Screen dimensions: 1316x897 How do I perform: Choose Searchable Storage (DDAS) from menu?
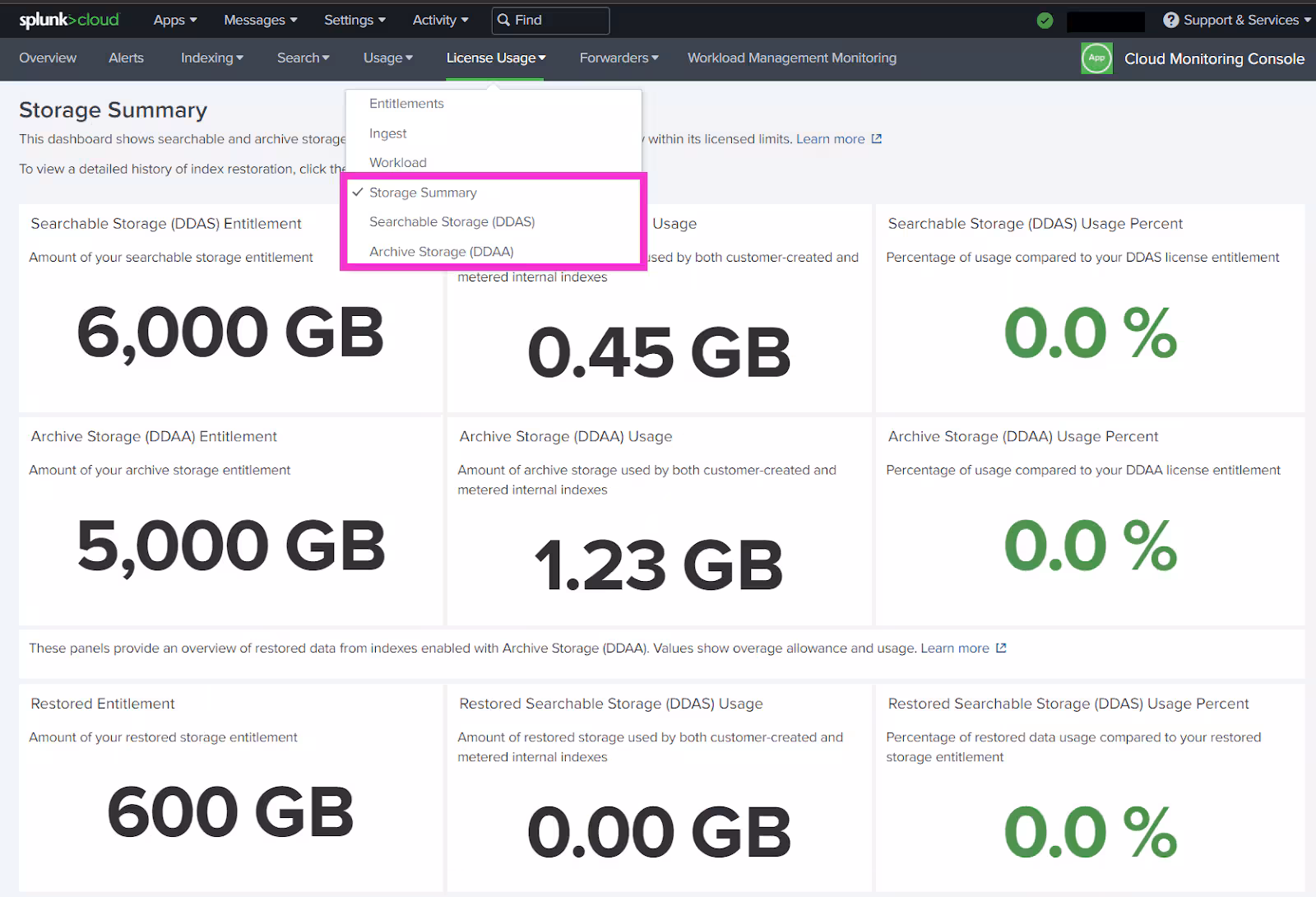click(452, 222)
